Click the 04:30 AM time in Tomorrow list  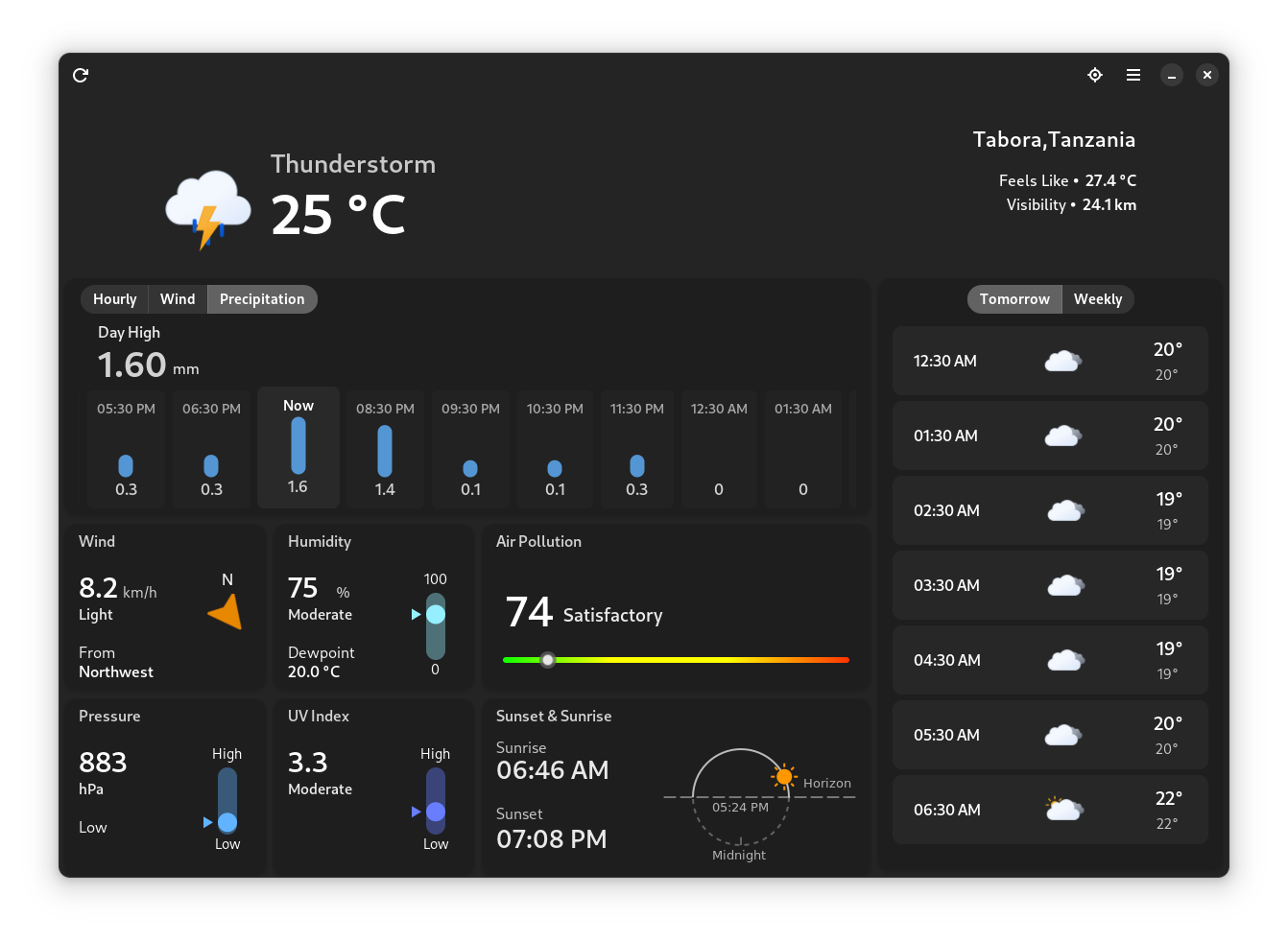pyautogui.click(x=947, y=660)
